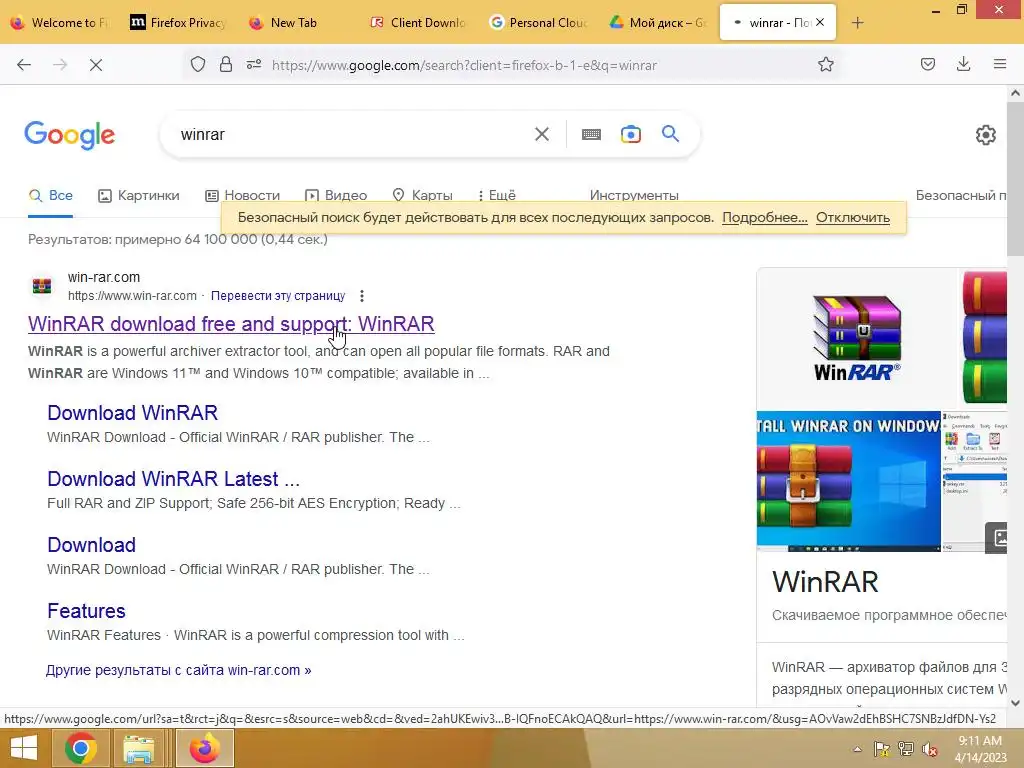Switch to Welcome to Firefox tab
The width and height of the screenshot is (1024, 768).
[x=59, y=23]
